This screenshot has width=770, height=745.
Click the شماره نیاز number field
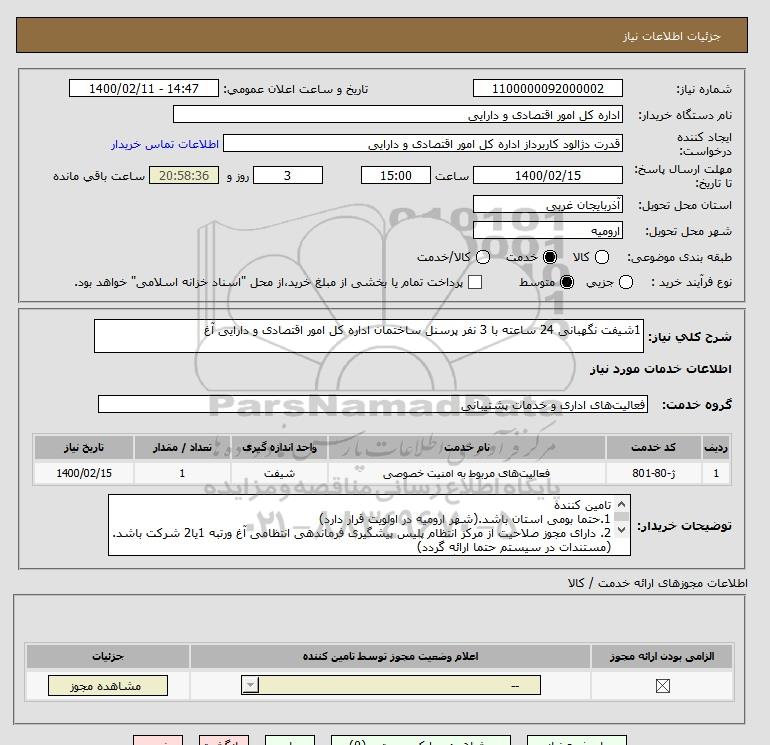(548, 88)
